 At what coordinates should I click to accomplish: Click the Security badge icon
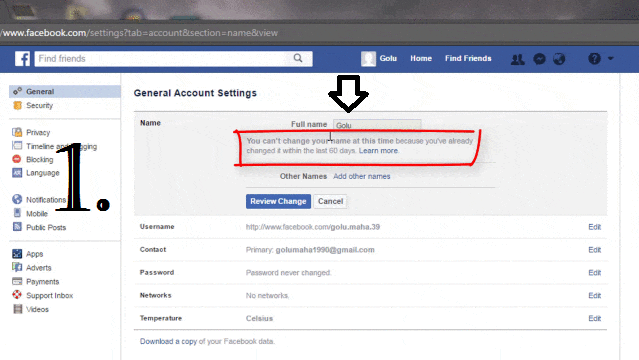tap(17, 106)
